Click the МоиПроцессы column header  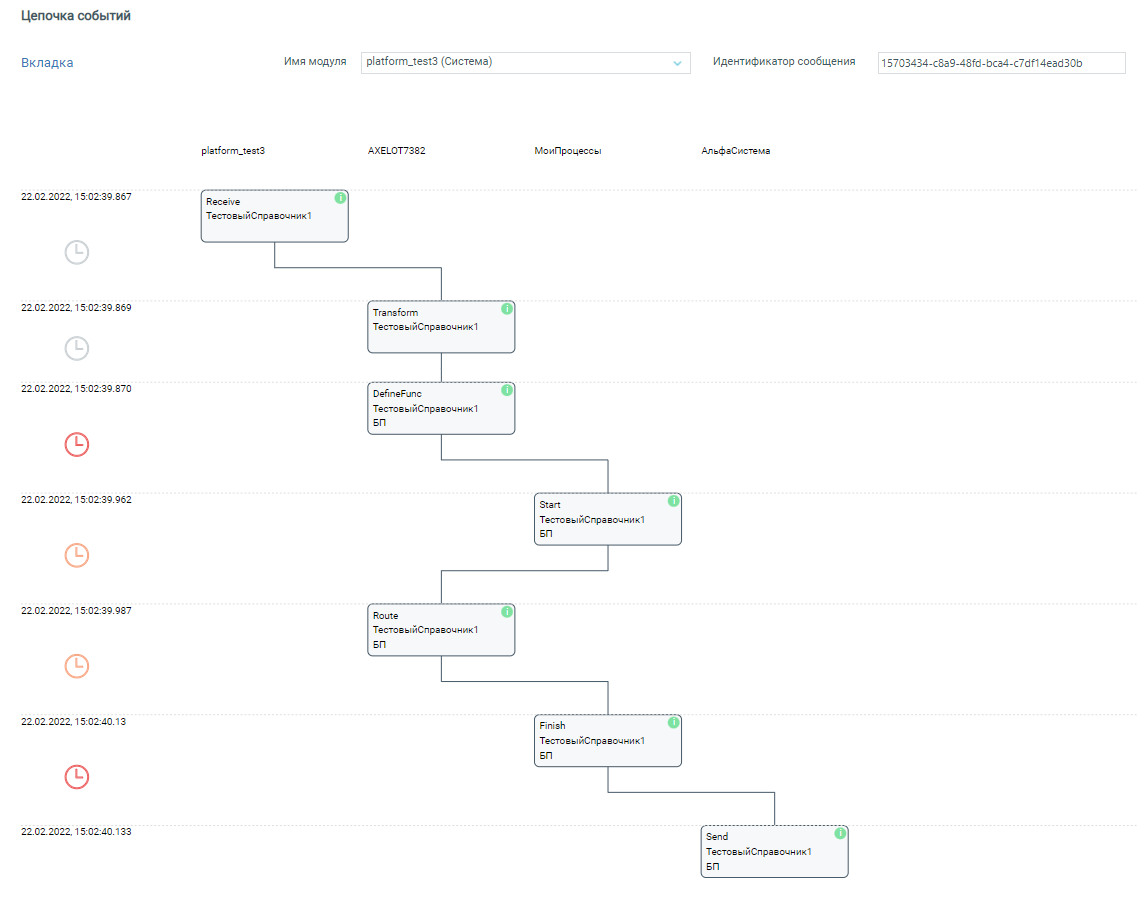pyautogui.click(x=567, y=152)
